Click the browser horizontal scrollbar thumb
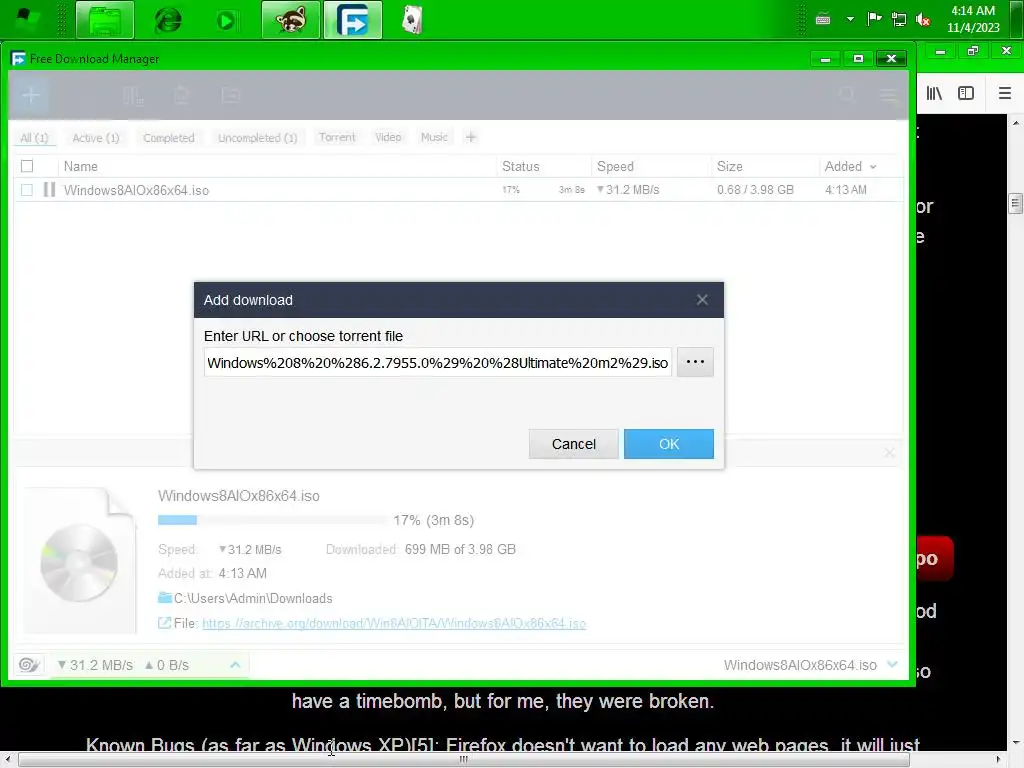The image size is (1024, 768). click(x=464, y=760)
